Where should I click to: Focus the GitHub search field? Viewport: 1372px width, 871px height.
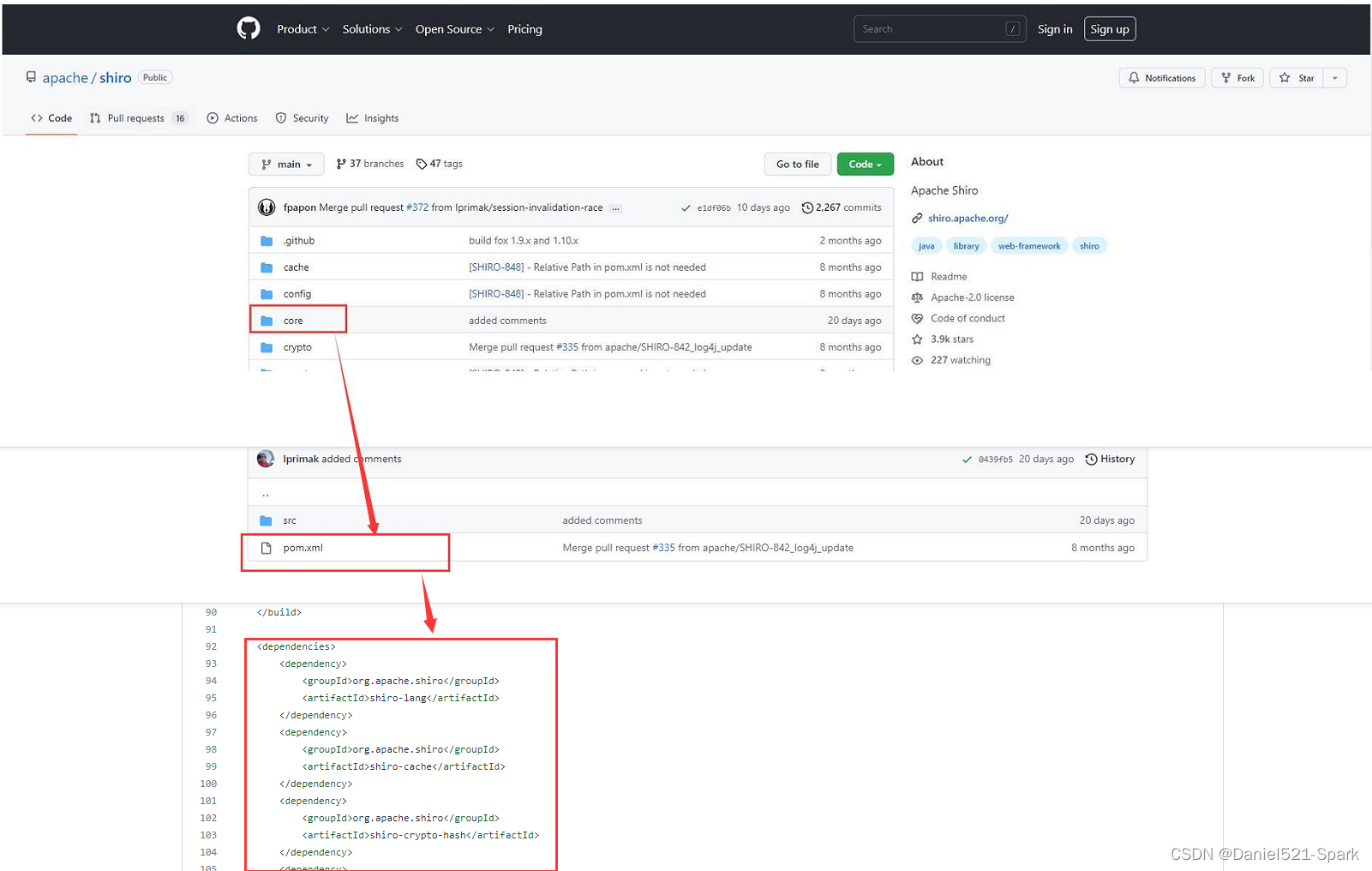(x=939, y=29)
